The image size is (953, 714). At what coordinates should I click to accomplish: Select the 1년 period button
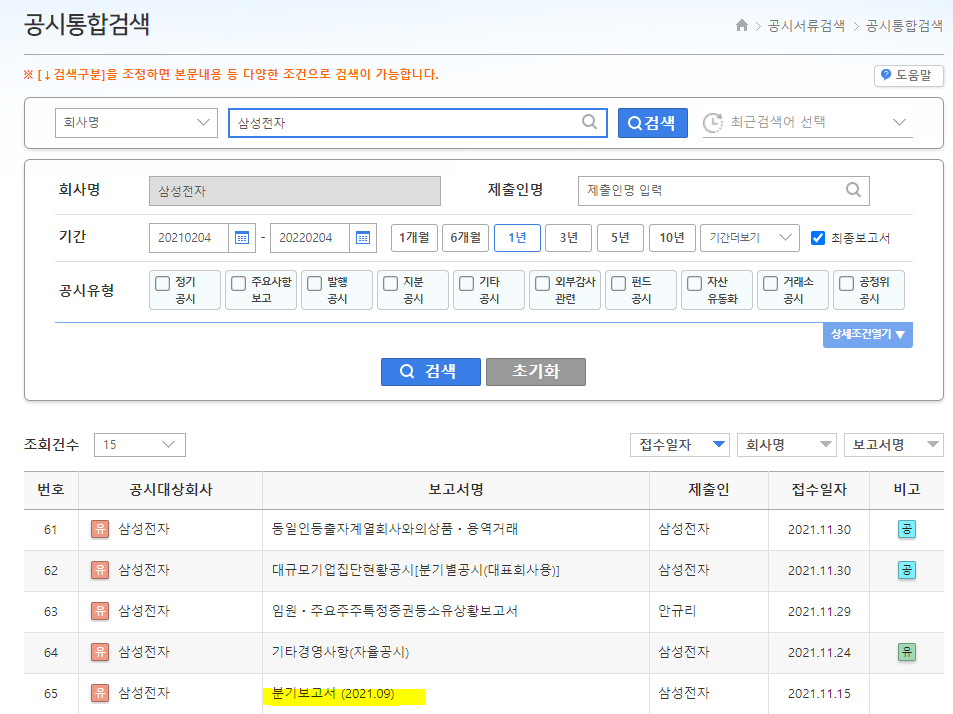click(517, 238)
